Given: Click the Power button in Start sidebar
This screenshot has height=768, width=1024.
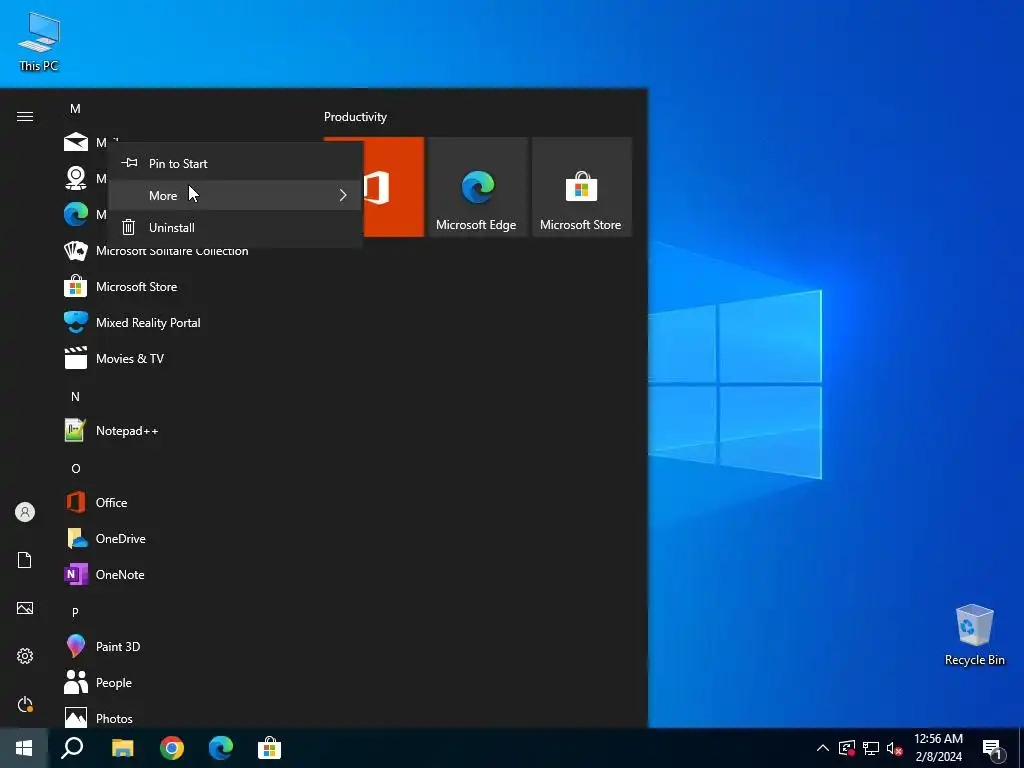Looking at the screenshot, I should [25, 704].
